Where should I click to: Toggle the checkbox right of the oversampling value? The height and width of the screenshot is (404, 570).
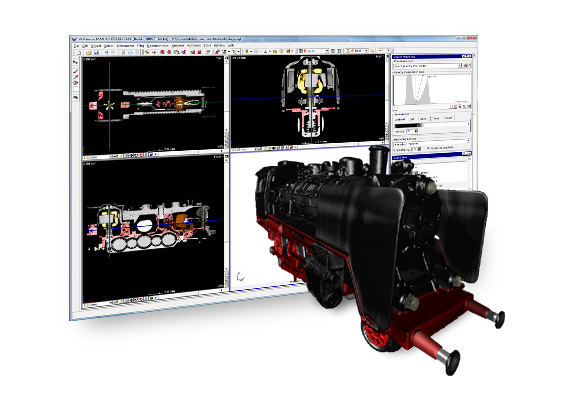[428, 148]
